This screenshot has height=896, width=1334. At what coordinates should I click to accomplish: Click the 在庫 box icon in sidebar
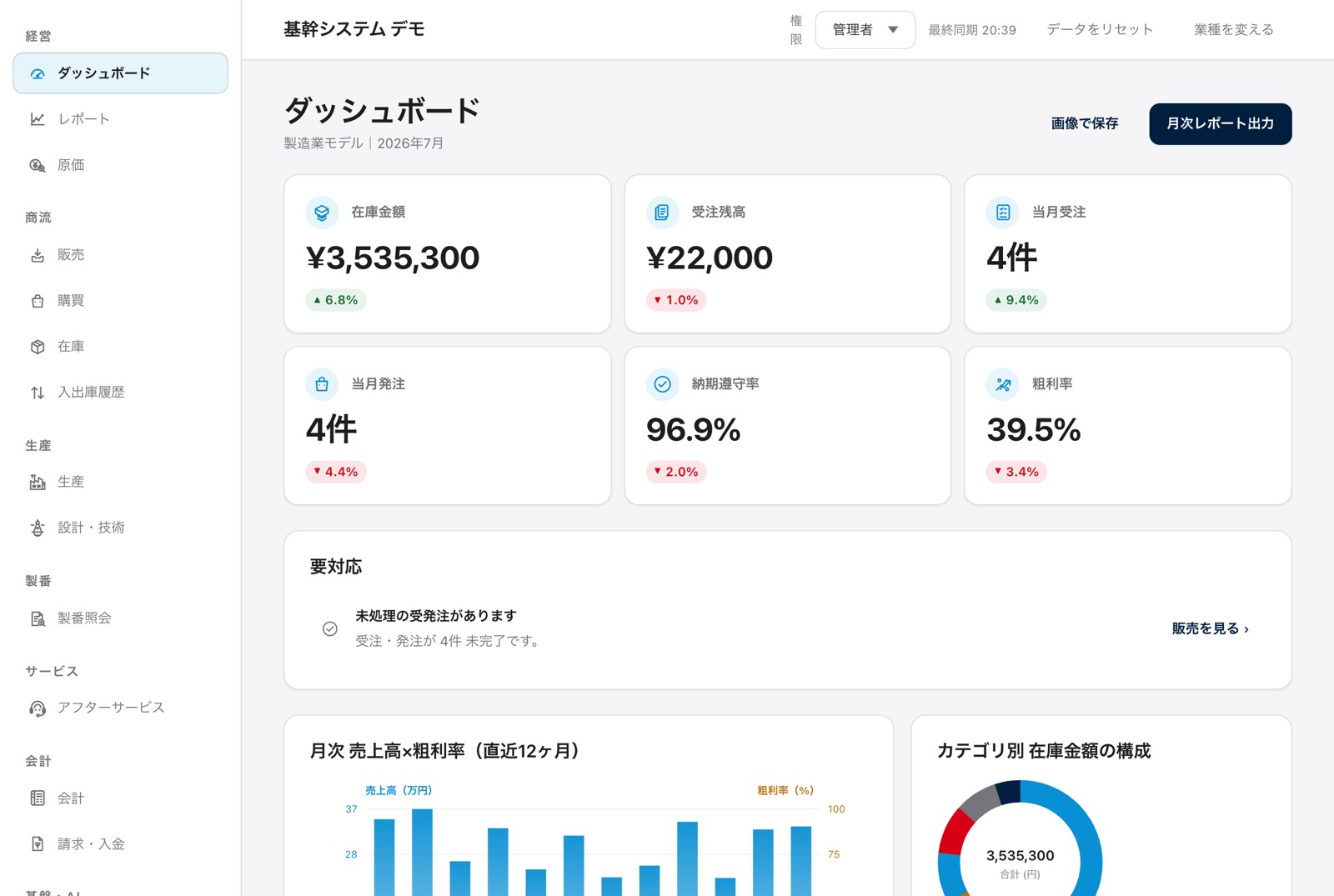[38, 347]
